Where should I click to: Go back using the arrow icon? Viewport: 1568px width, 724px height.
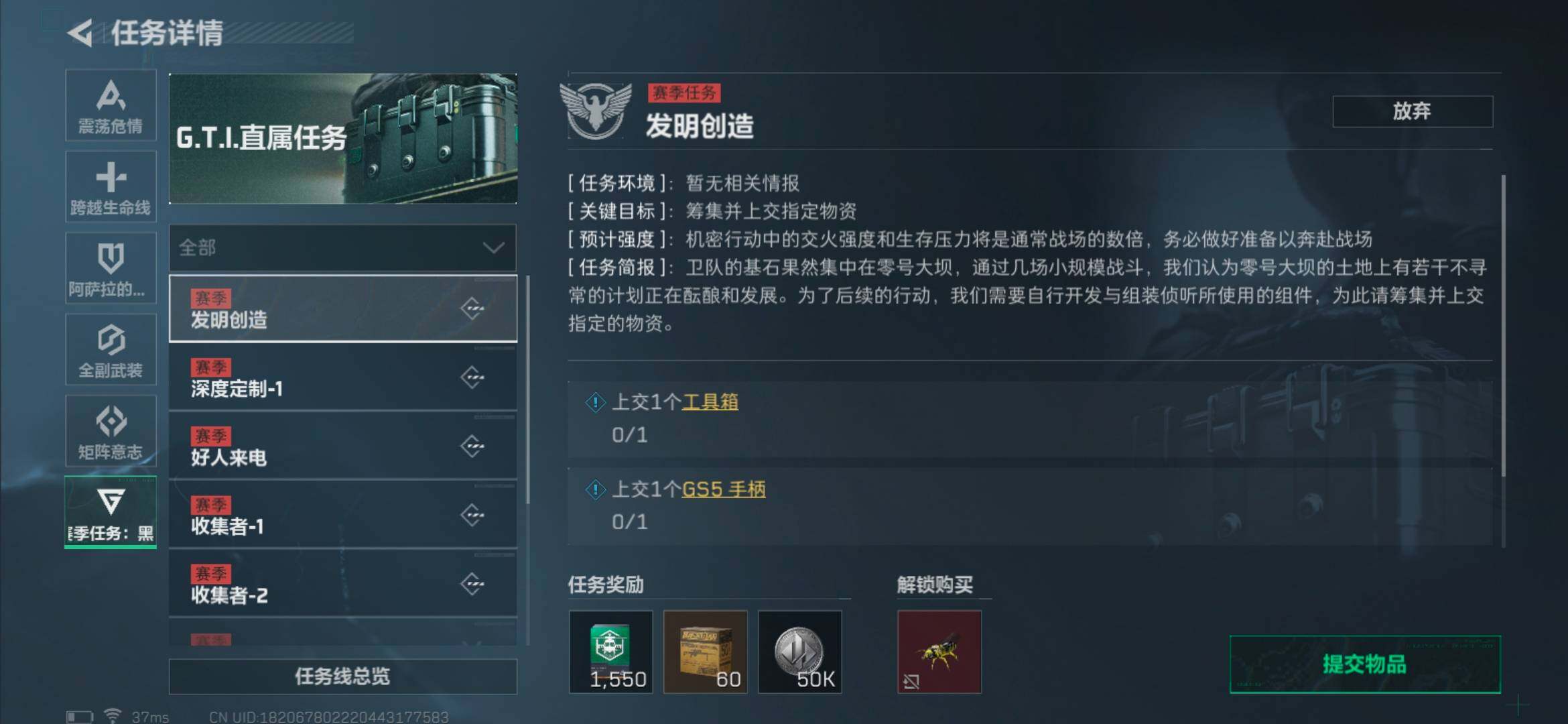point(80,33)
